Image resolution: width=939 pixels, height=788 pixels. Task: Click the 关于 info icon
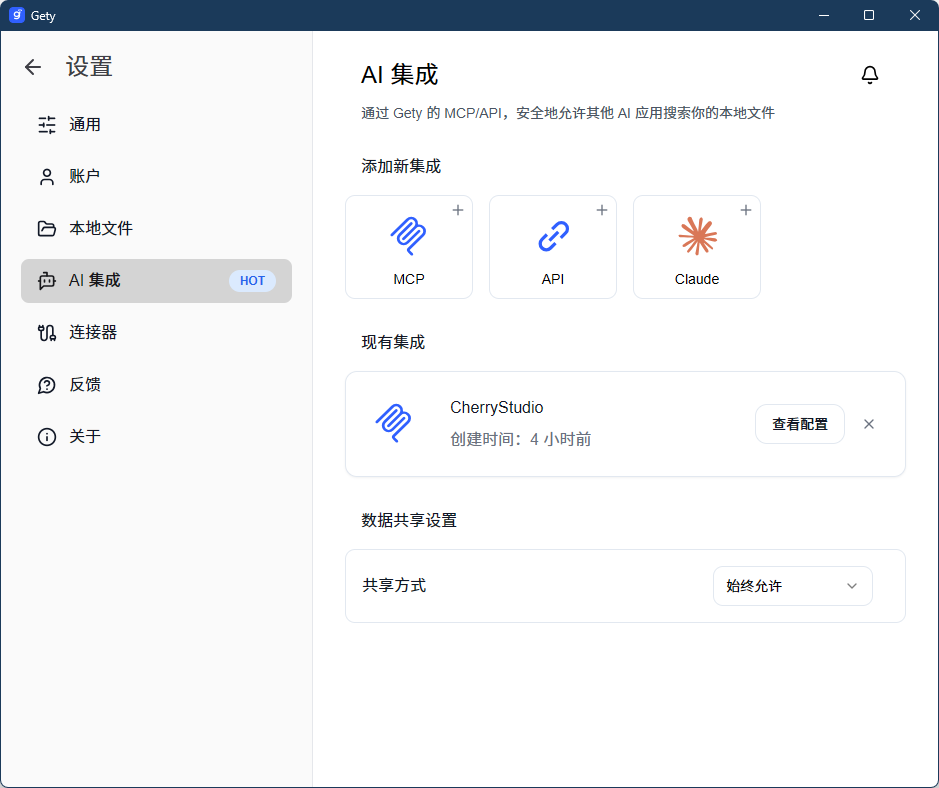point(47,437)
